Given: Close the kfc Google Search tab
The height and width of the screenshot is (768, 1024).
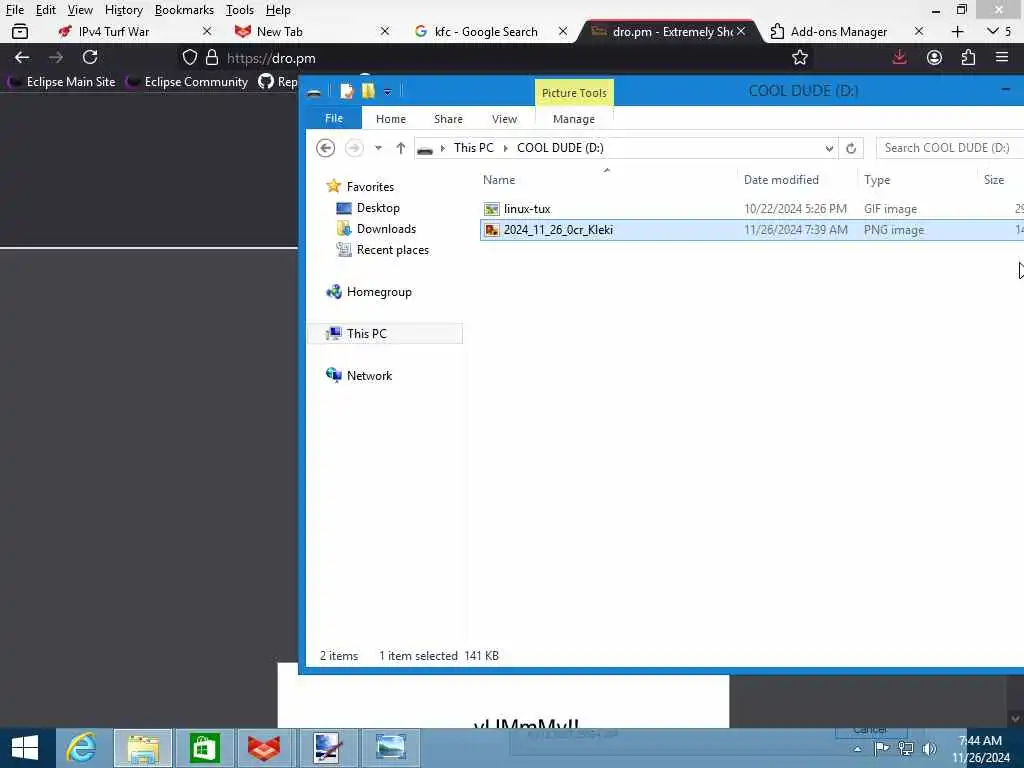Looking at the screenshot, I should click(563, 31).
